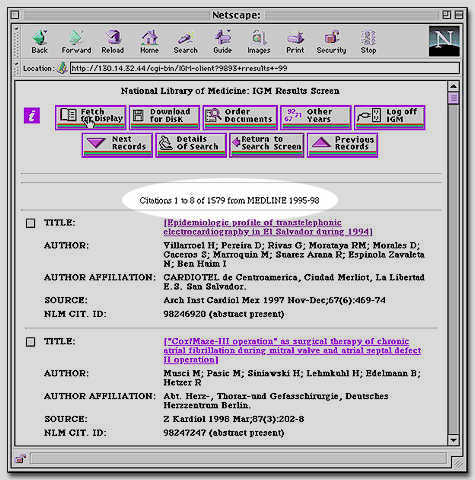Click the Netscape N logo
The width and height of the screenshot is (475, 480).
pyautogui.click(x=444, y=41)
